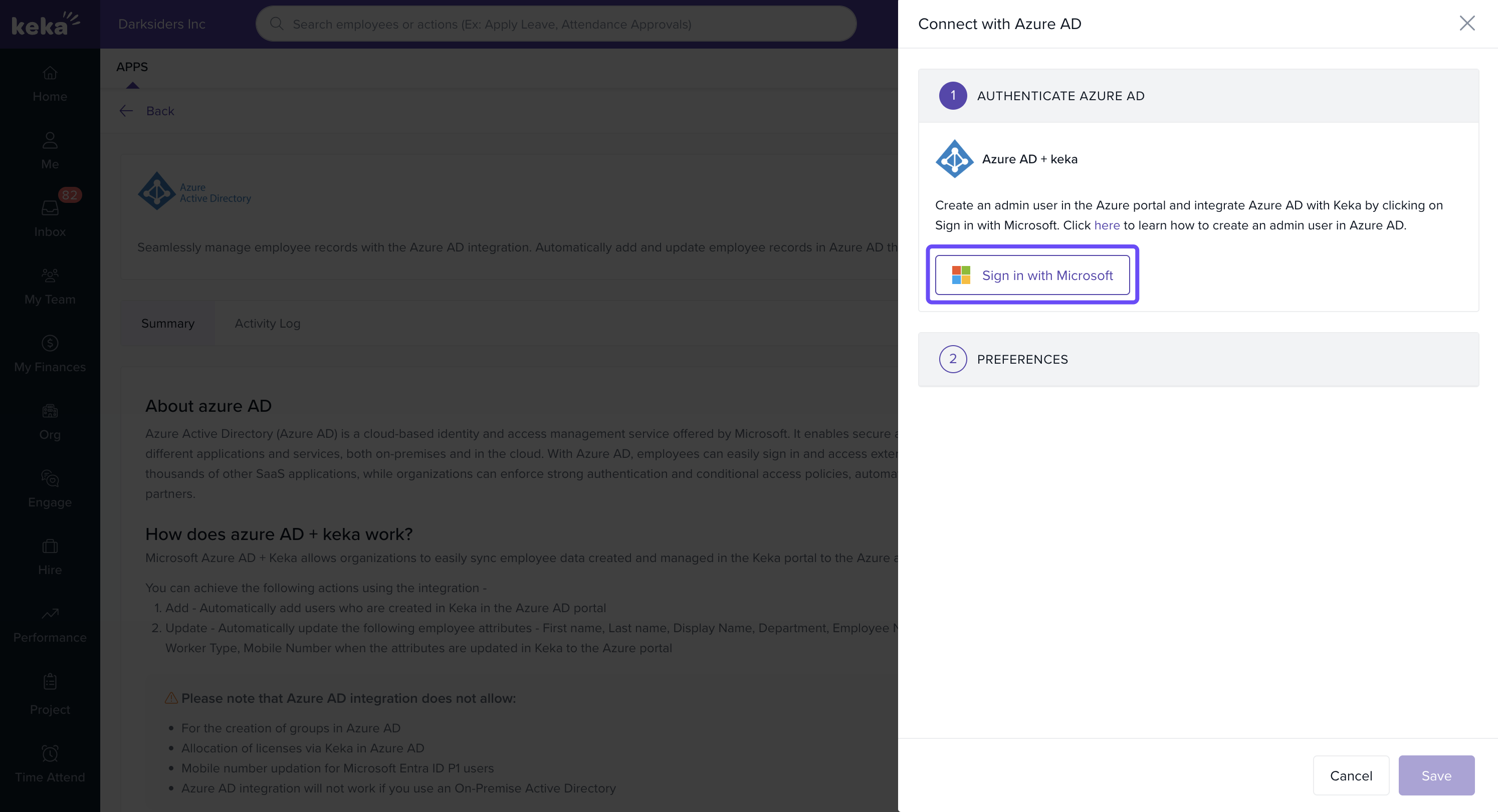Open My Finances dollar icon
Viewport: 1498px width, 812px height.
50,344
